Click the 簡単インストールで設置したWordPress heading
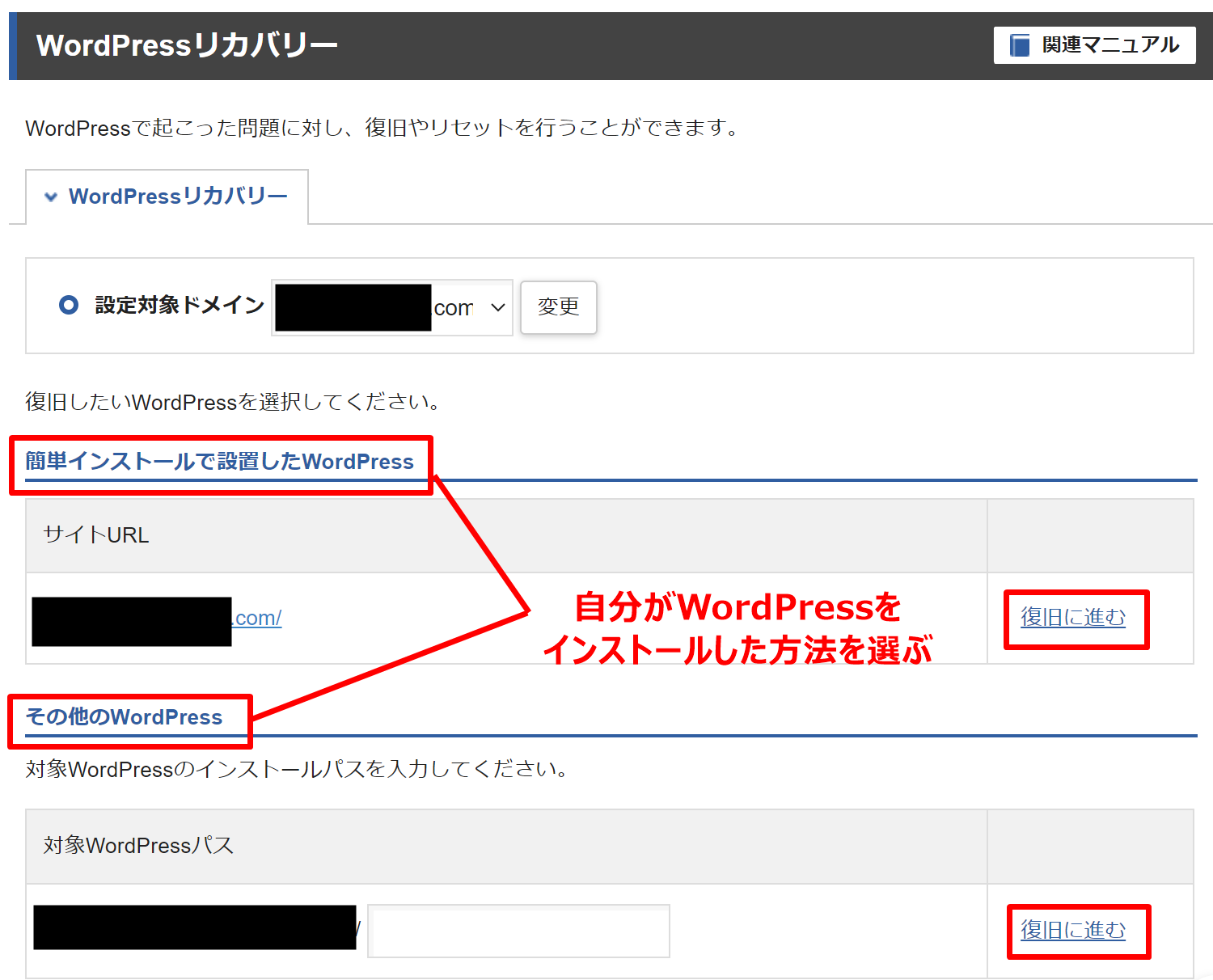Screen dimensions: 1213x980 tap(219, 462)
